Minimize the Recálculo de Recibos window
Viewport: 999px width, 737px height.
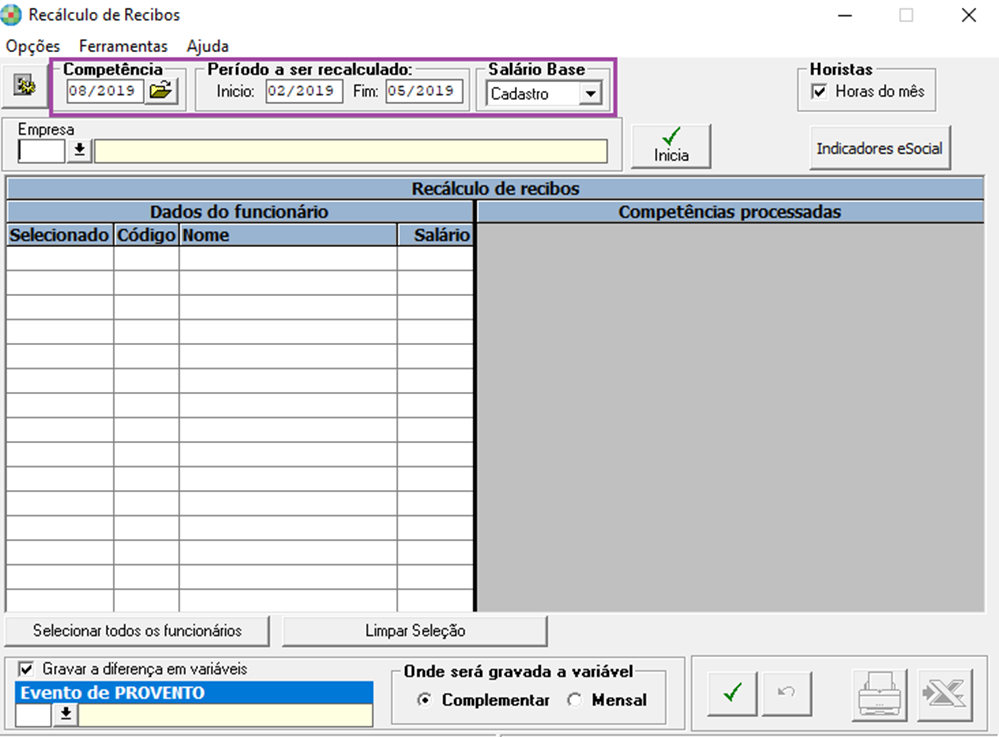tap(845, 15)
